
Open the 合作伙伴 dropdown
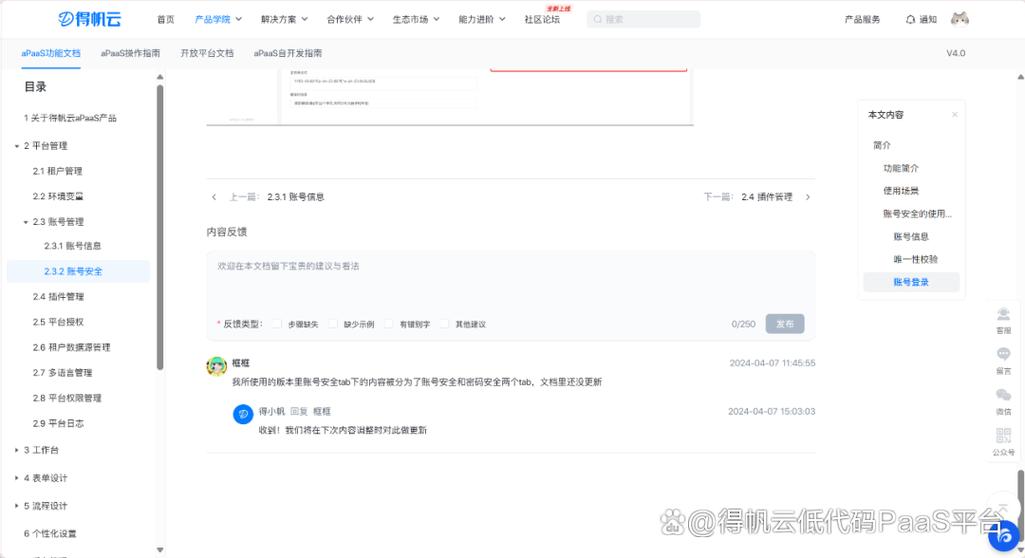(x=350, y=20)
